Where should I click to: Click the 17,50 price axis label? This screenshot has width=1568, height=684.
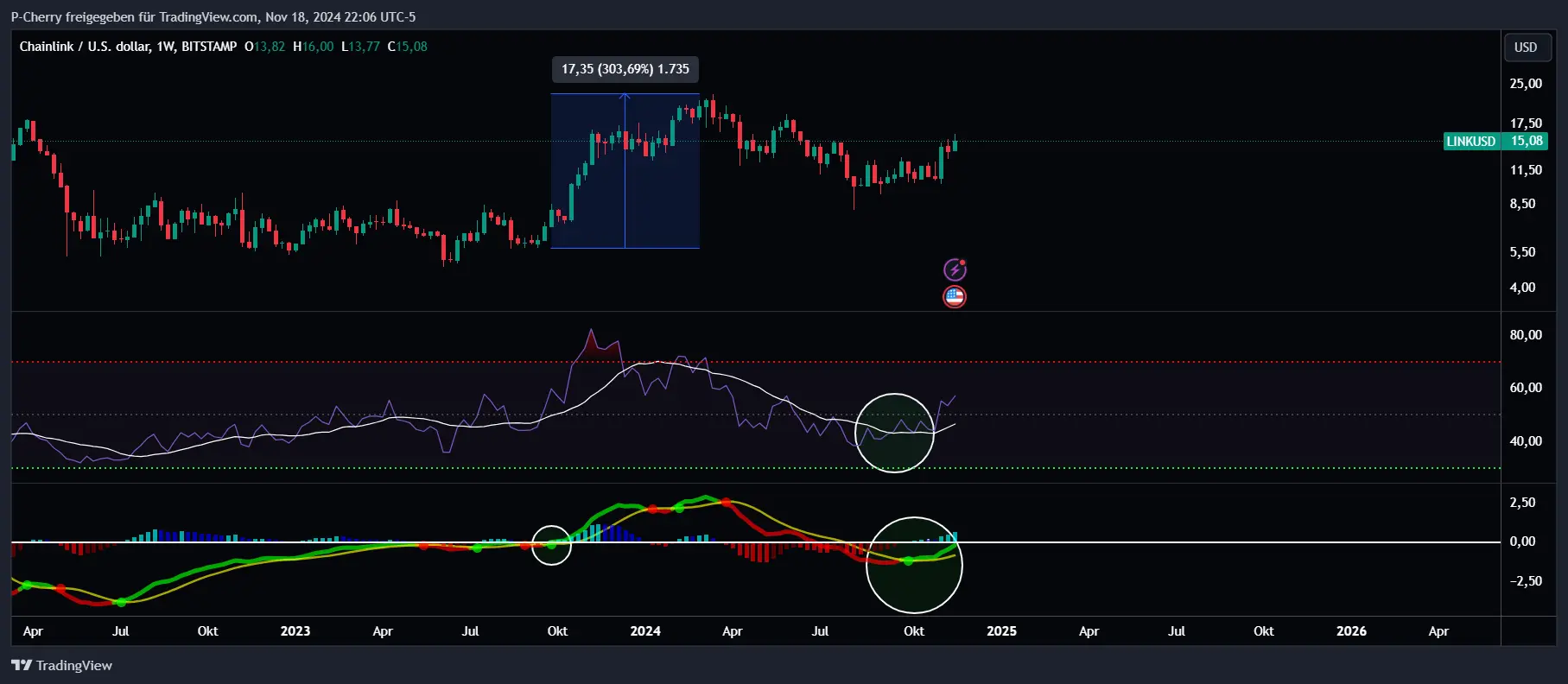(x=1526, y=123)
